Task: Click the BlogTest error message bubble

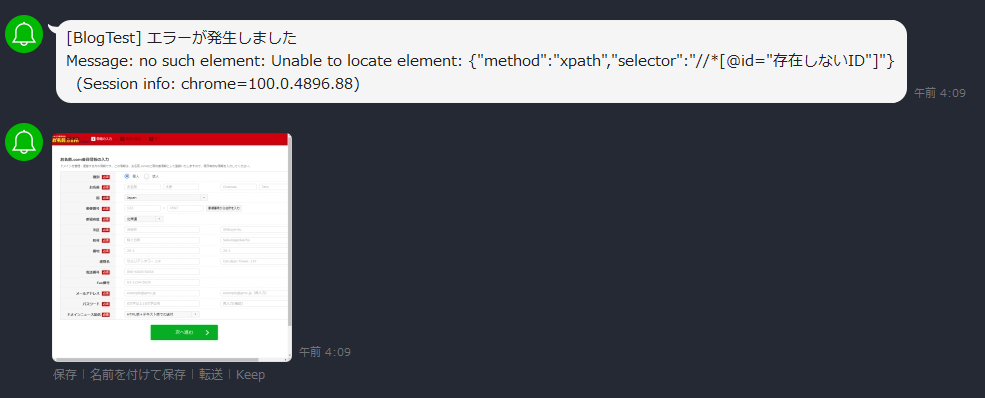Action: 481,62
